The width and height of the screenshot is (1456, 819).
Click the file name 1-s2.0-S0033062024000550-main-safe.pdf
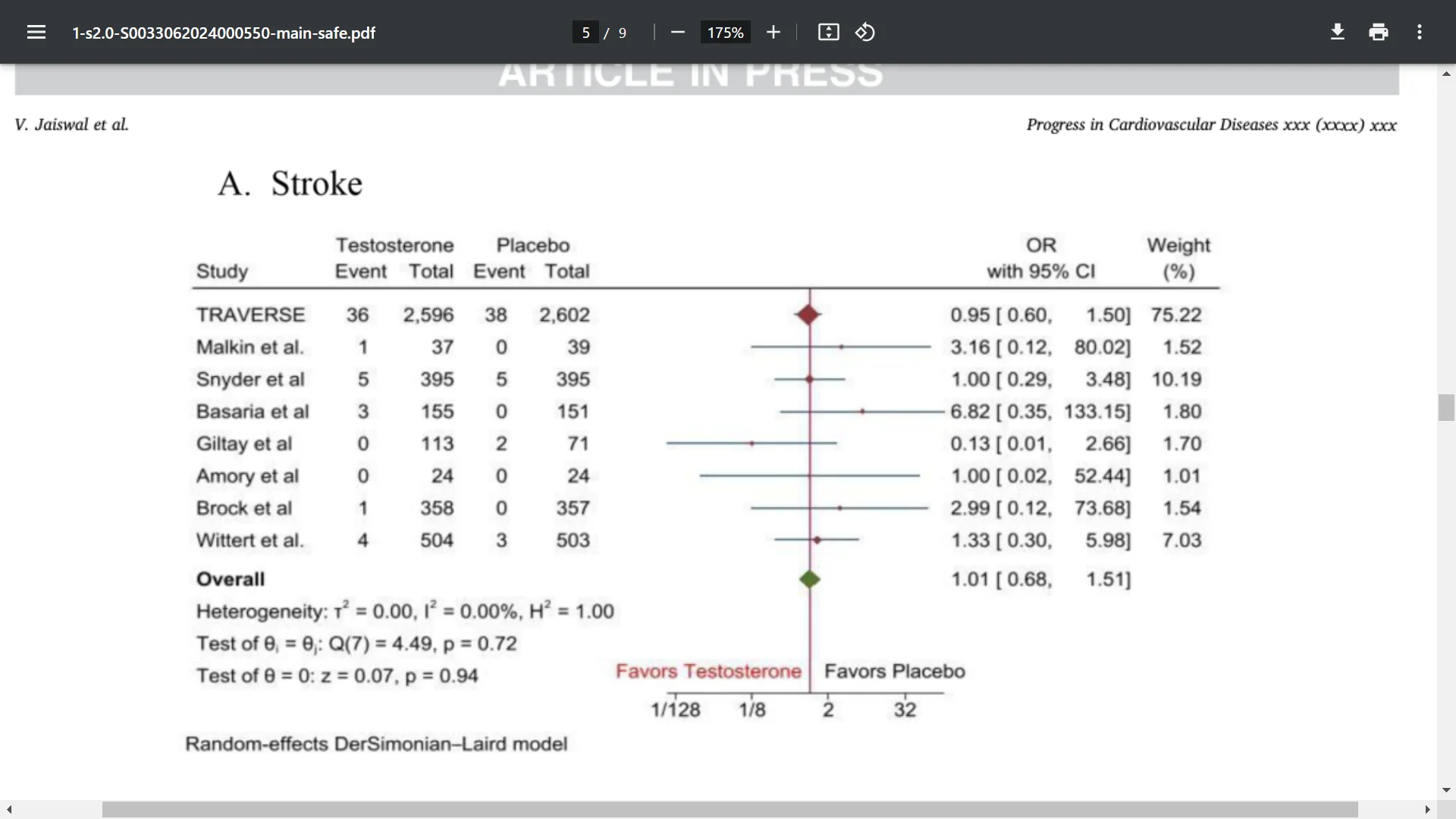point(224,33)
